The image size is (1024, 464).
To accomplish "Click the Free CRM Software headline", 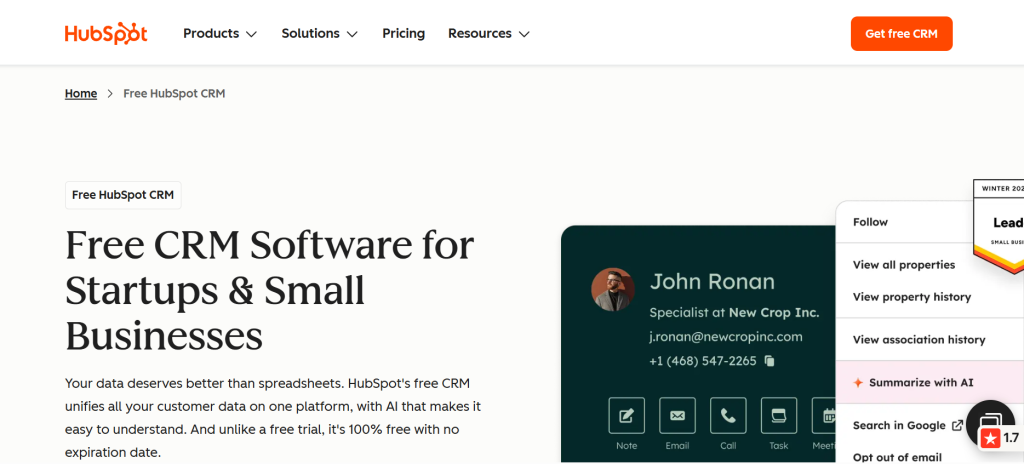I will point(270,290).
